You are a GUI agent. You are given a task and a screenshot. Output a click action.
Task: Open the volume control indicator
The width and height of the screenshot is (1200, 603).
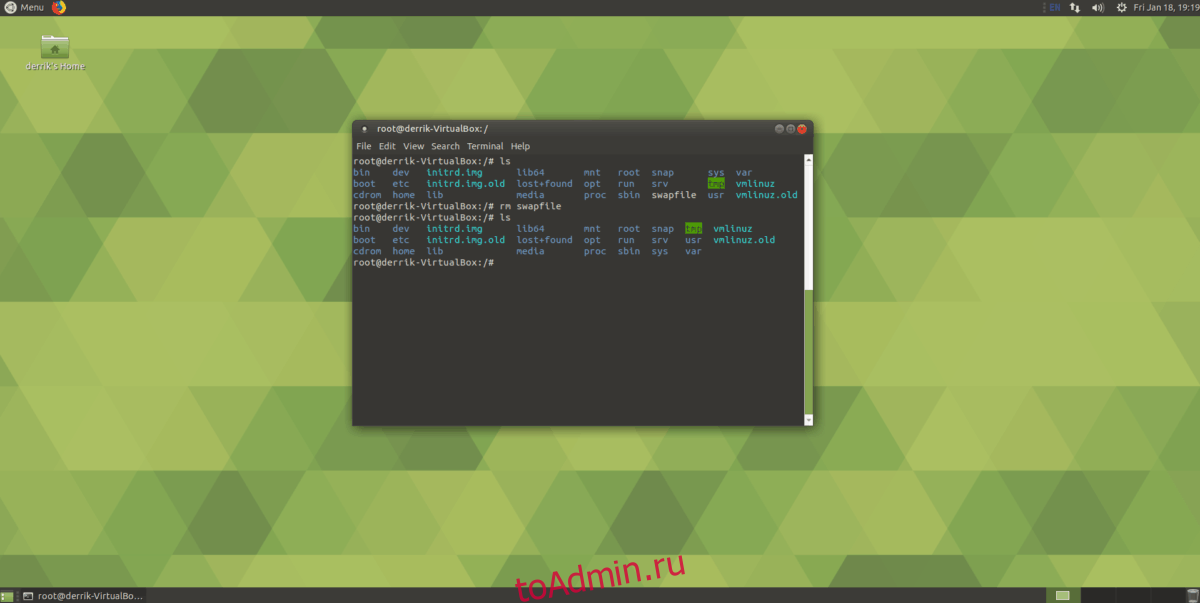point(1097,7)
